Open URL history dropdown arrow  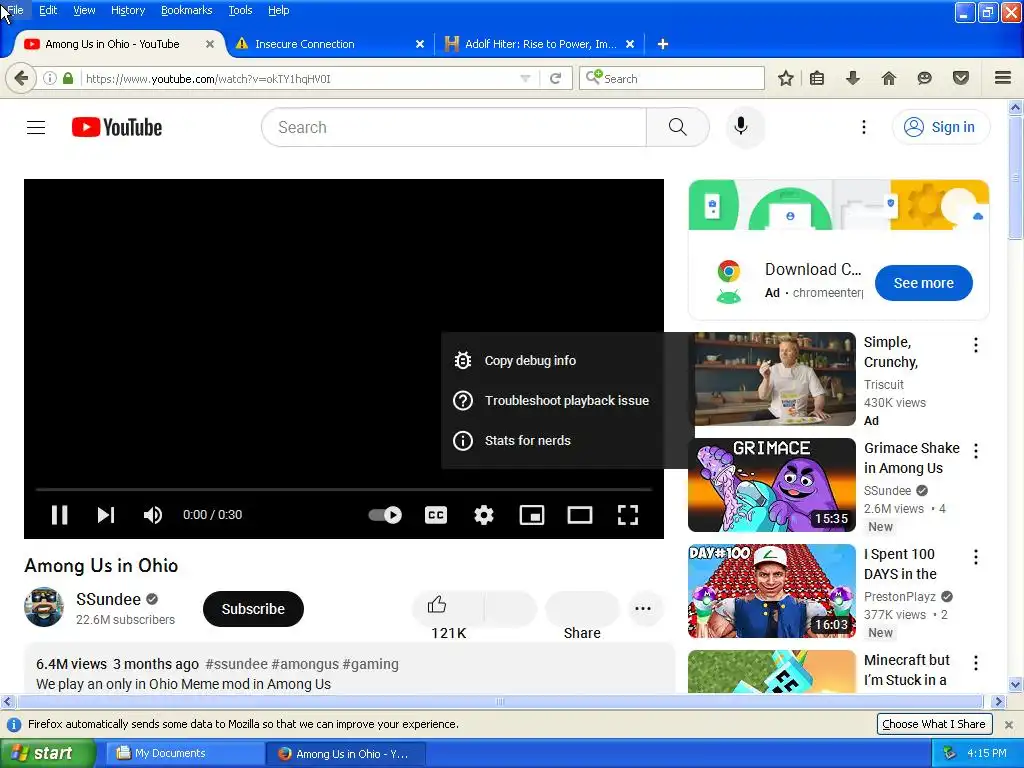pyautogui.click(x=525, y=78)
